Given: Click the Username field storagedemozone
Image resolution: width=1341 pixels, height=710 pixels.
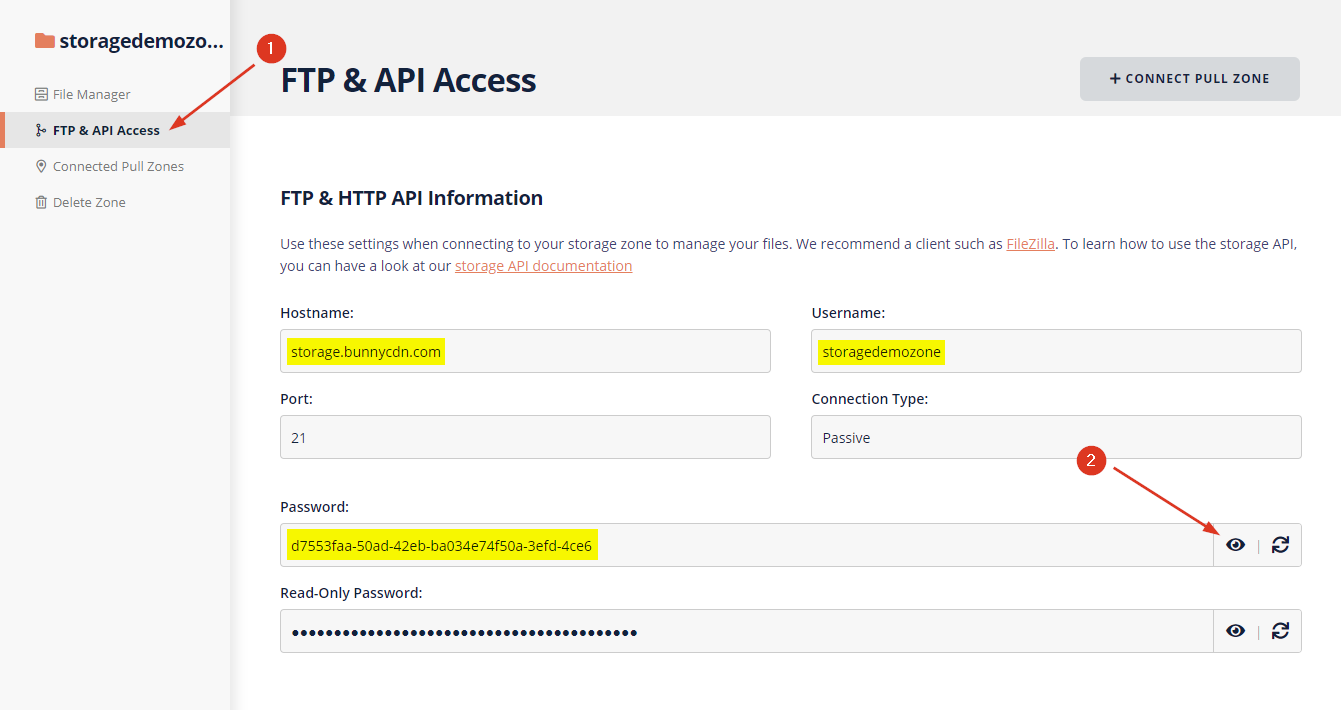Looking at the screenshot, I should 1056,351.
